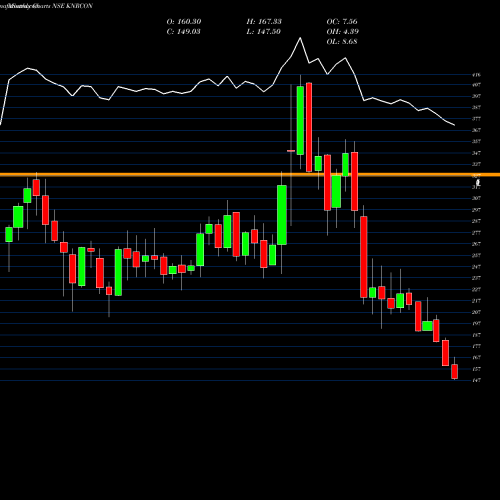Viewport: 500px width, 500px height.
Task: Click the NSE KNRCON chart title
Action: (72, 6)
